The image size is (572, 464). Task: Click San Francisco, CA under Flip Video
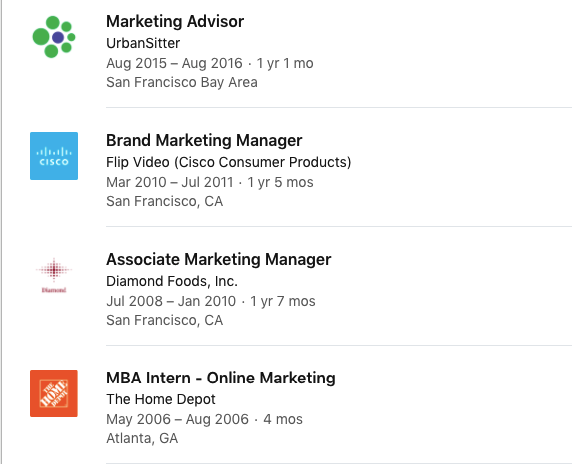165,201
